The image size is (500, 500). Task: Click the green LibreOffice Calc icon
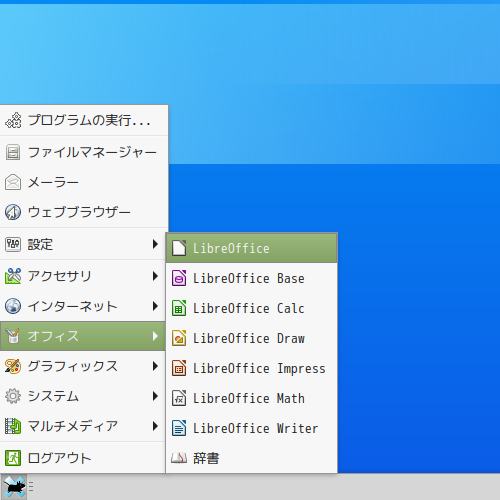[x=179, y=308]
